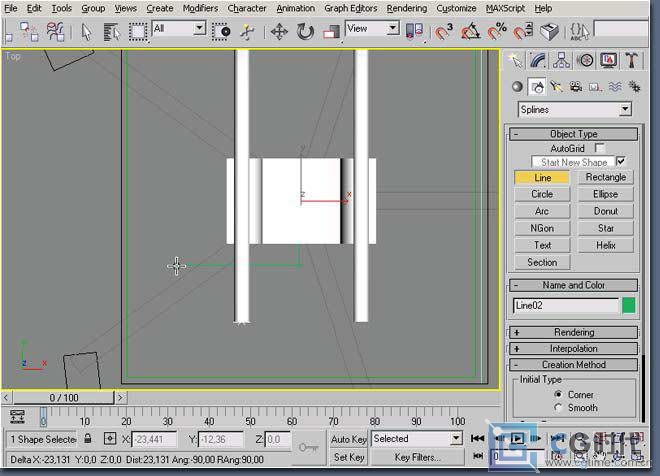This screenshot has height=476, width=660.
Task: Toggle the Selection Lock padlock
Action: 88,439
